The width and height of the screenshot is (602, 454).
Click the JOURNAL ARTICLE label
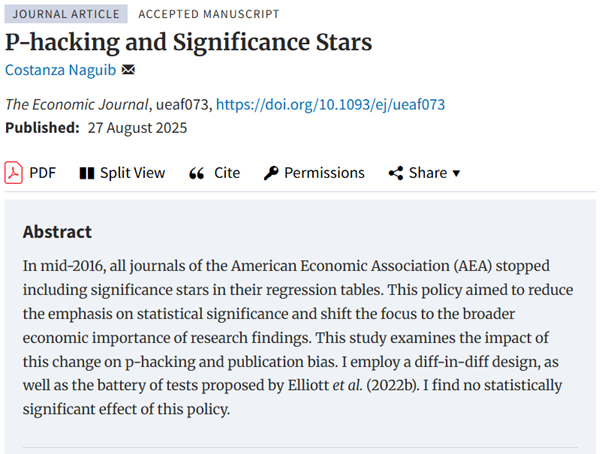(66, 15)
